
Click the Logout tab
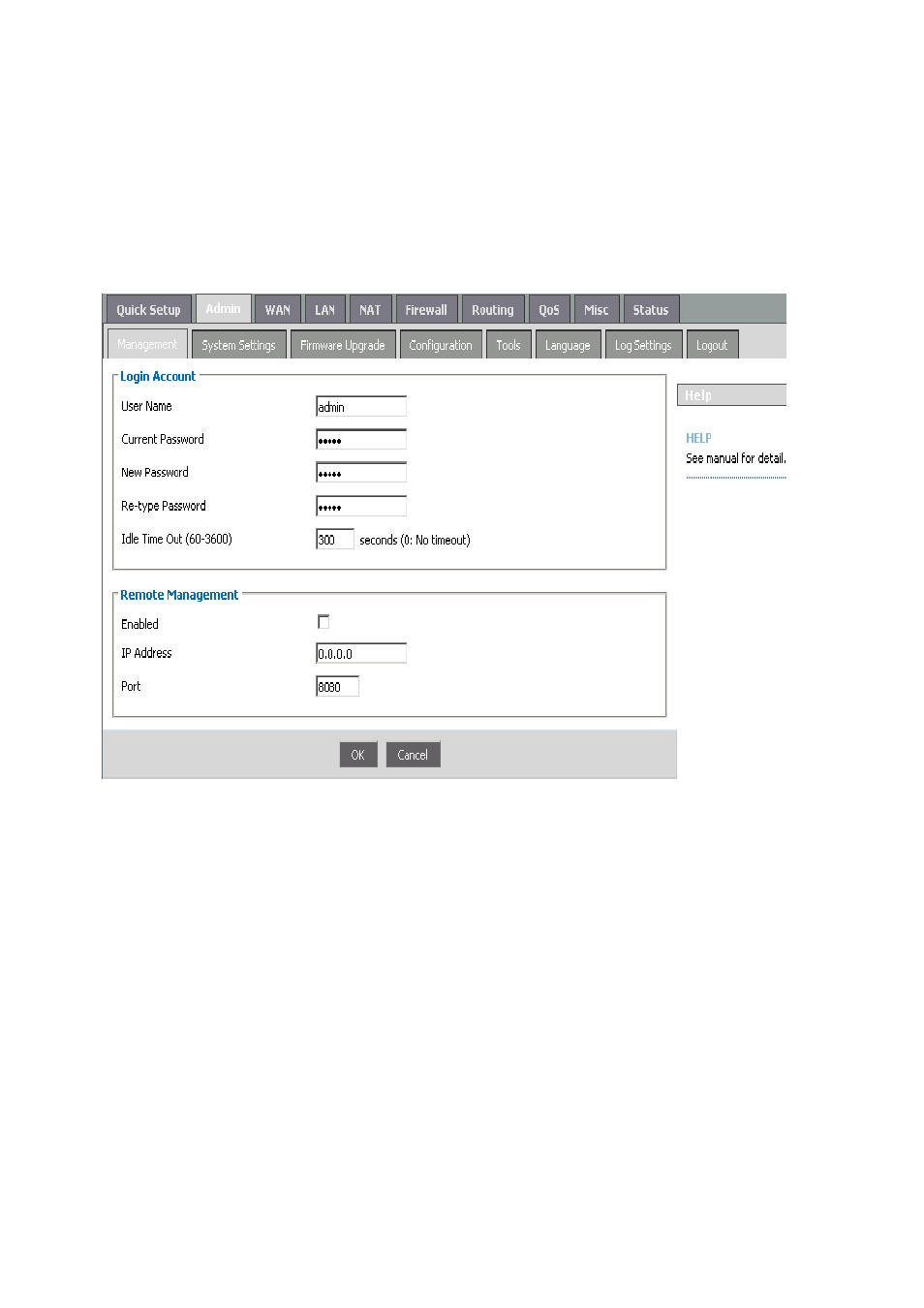point(712,345)
